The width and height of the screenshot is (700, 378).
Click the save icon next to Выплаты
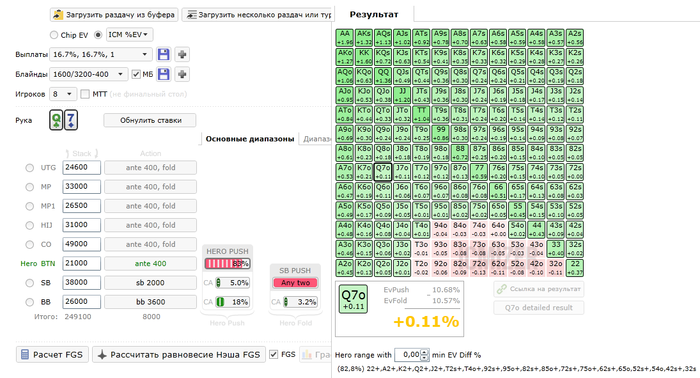click(x=163, y=54)
